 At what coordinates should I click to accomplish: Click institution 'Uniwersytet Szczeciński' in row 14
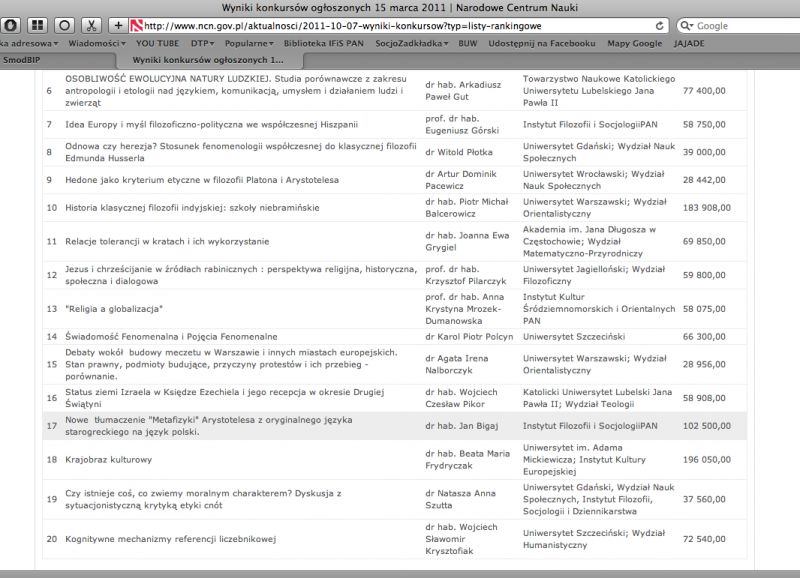tap(573, 337)
